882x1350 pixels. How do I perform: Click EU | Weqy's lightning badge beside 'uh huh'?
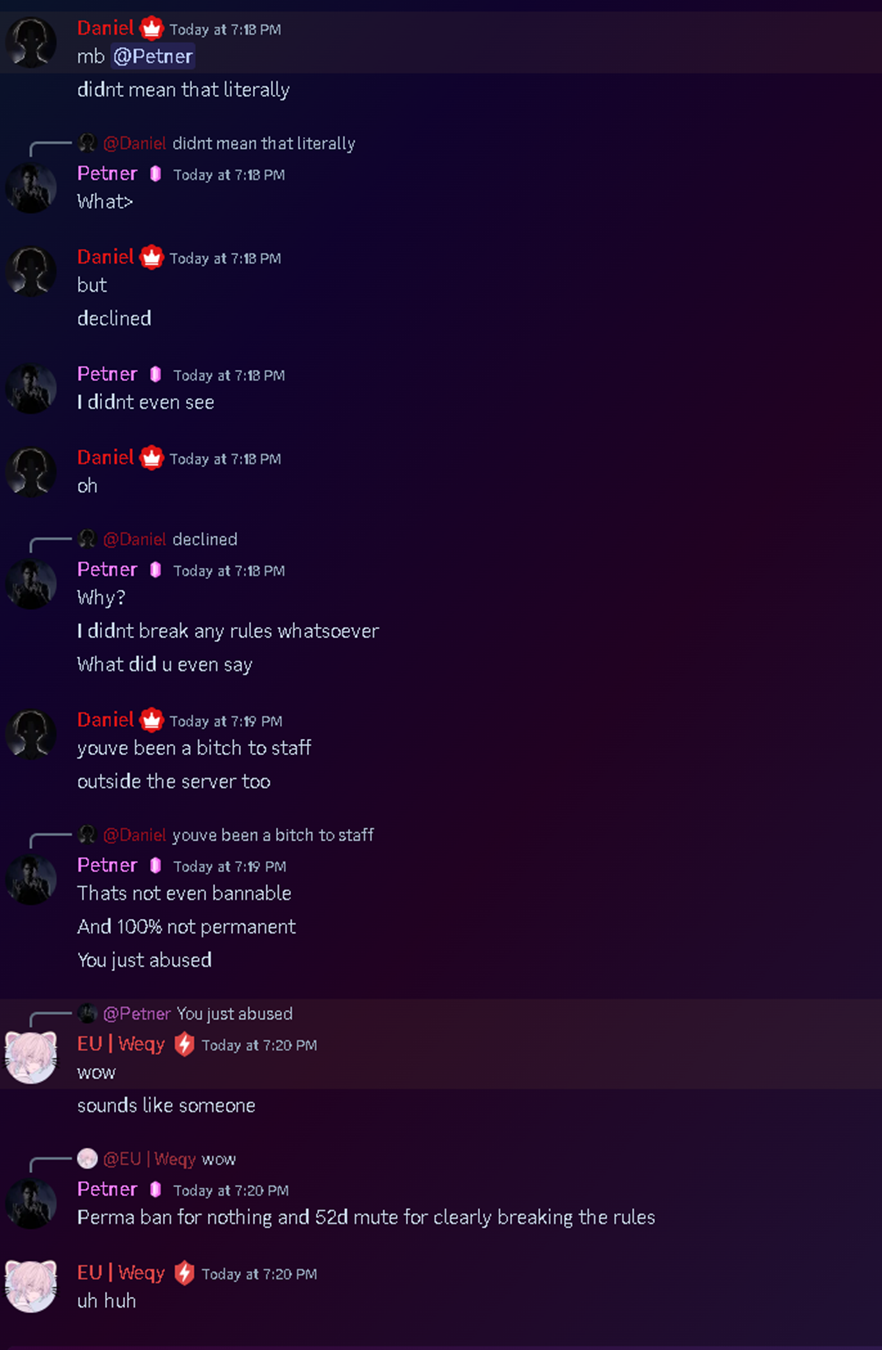[184, 1273]
